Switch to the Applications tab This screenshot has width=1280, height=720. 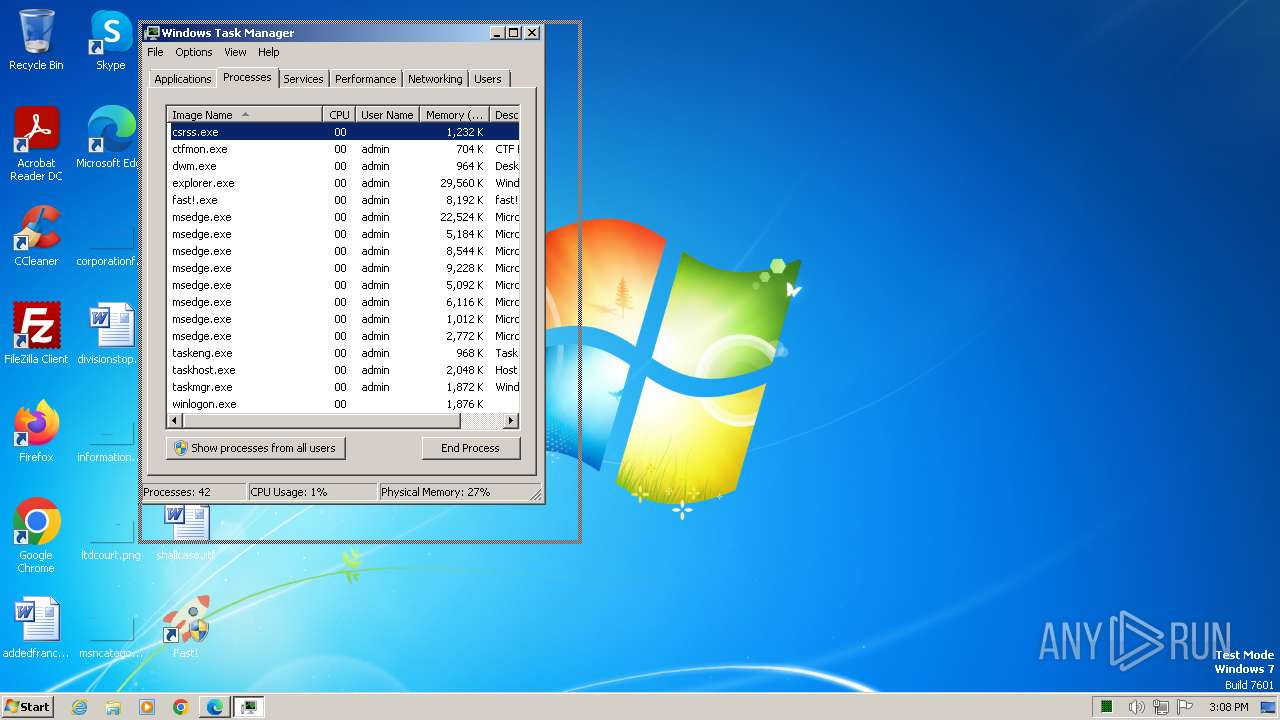click(x=182, y=79)
